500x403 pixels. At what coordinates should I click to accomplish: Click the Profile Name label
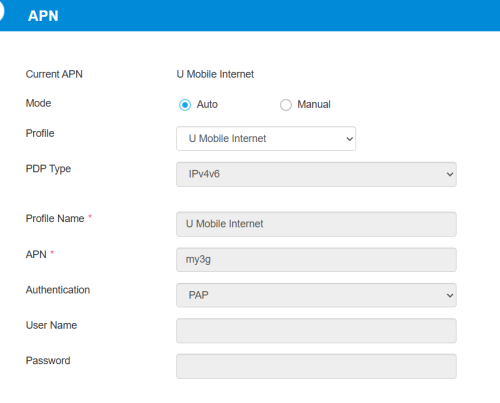pos(55,218)
